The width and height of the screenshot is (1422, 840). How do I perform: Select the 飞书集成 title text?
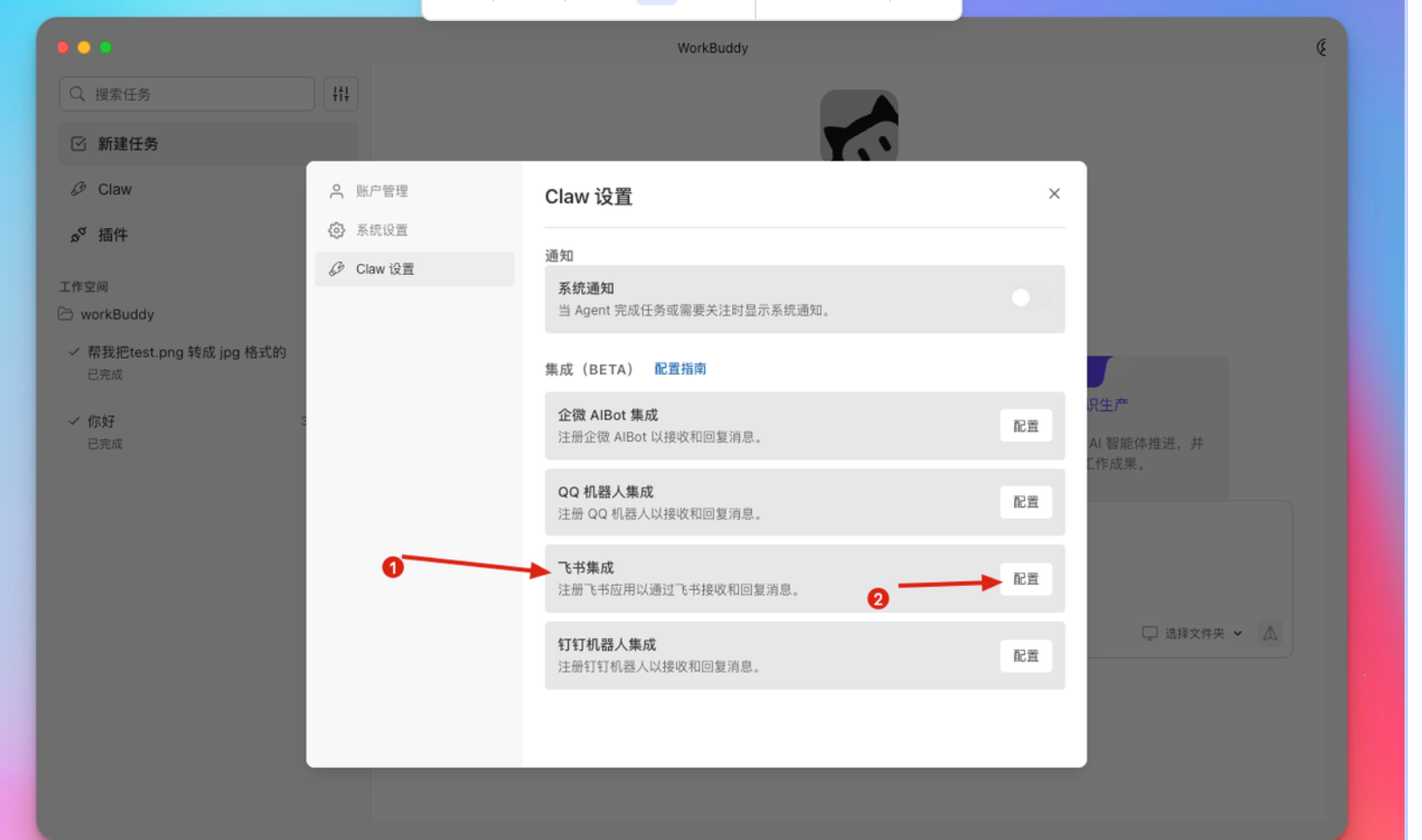[586, 568]
